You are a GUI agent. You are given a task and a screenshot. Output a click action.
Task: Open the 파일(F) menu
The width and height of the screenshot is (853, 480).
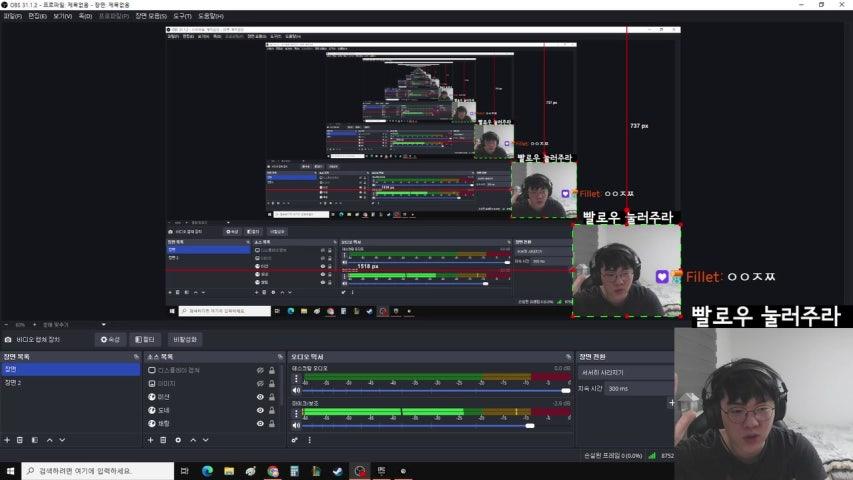pos(13,16)
